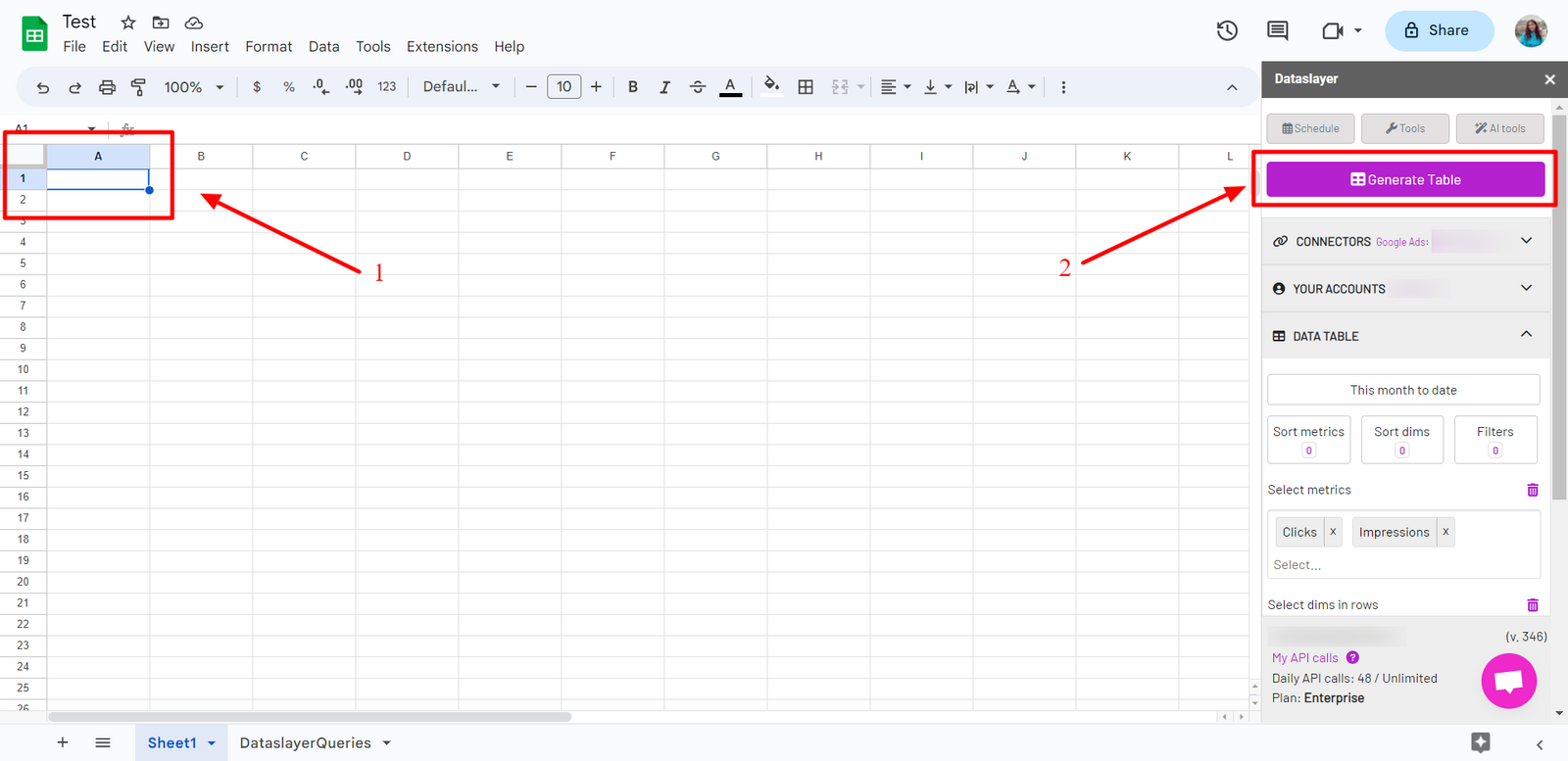The height and width of the screenshot is (761, 1568).
Task: Open version history clock icon
Action: [1227, 30]
